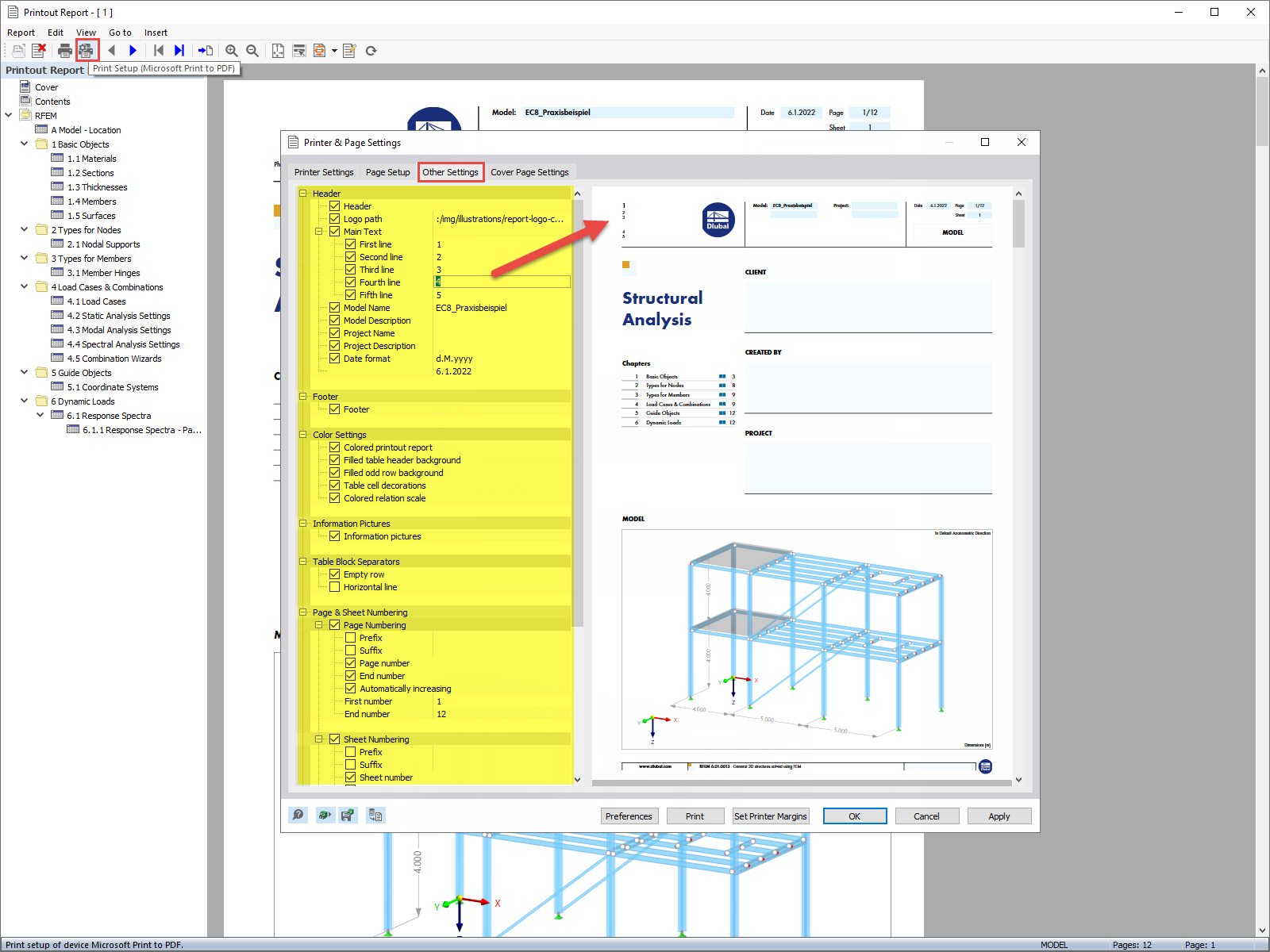Disable the Footer checkbox
The image size is (1270, 952).
click(x=335, y=409)
